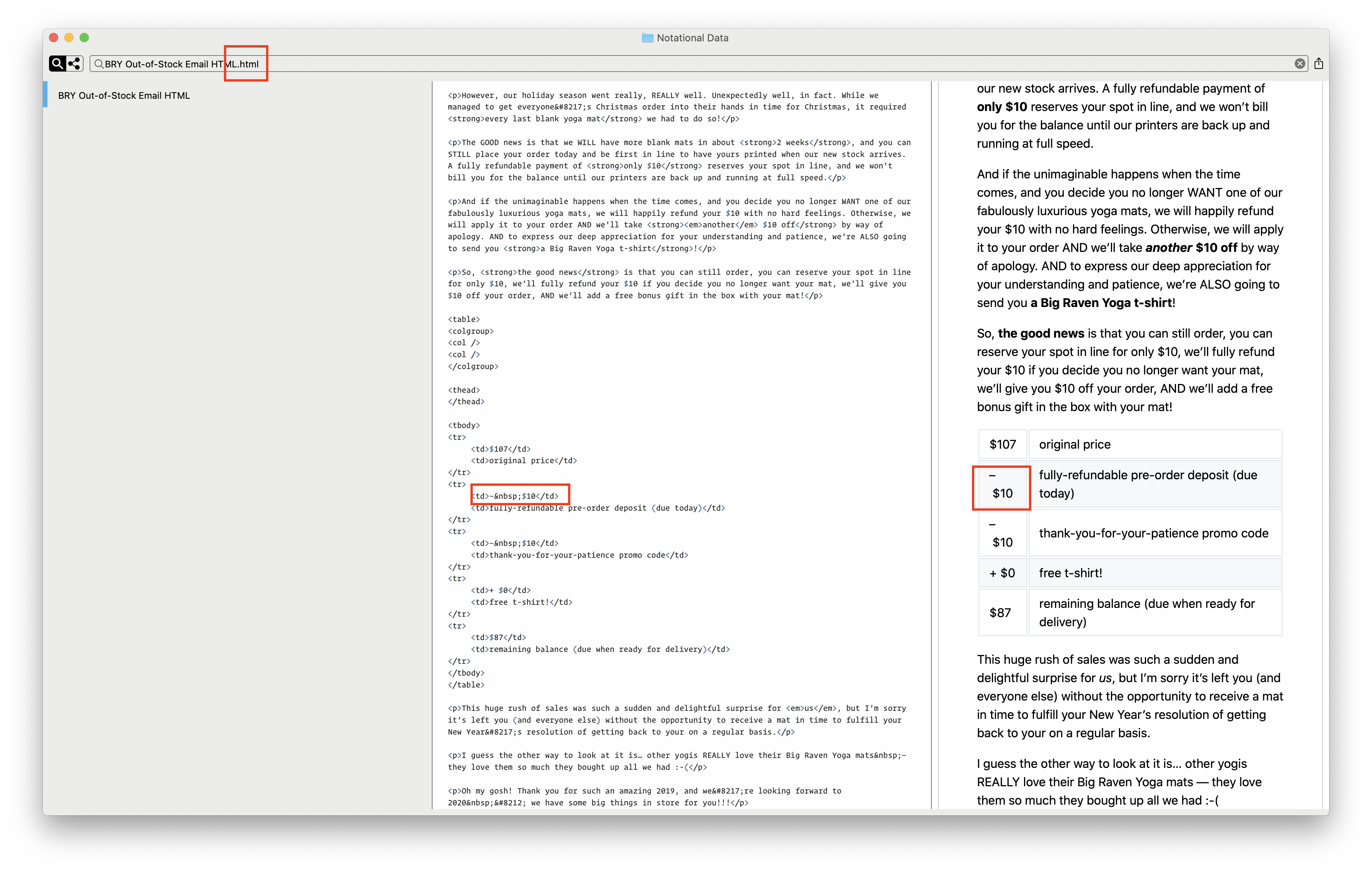
Task: Minimize the window with the yellow button
Action: pyautogui.click(x=69, y=38)
